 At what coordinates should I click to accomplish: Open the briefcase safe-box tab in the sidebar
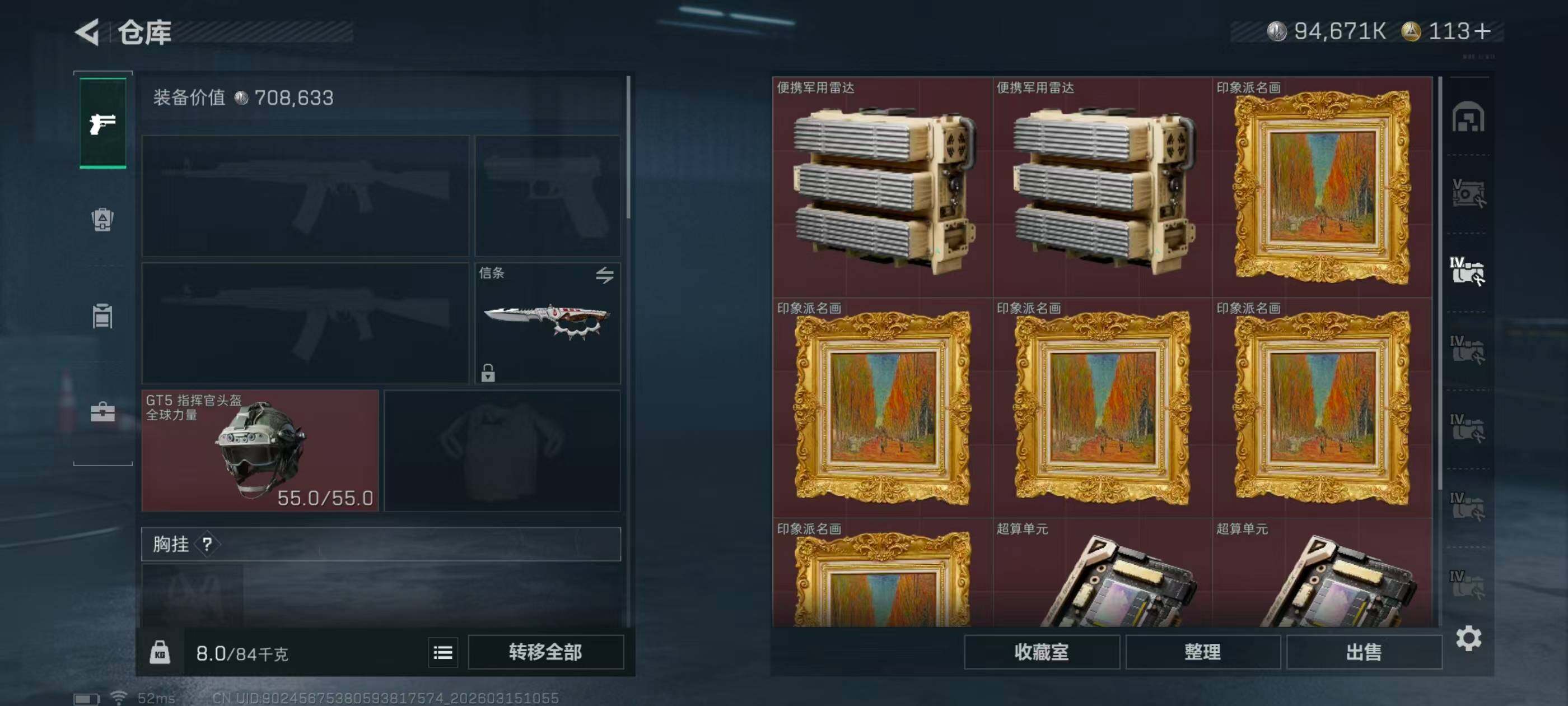tap(102, 412)
